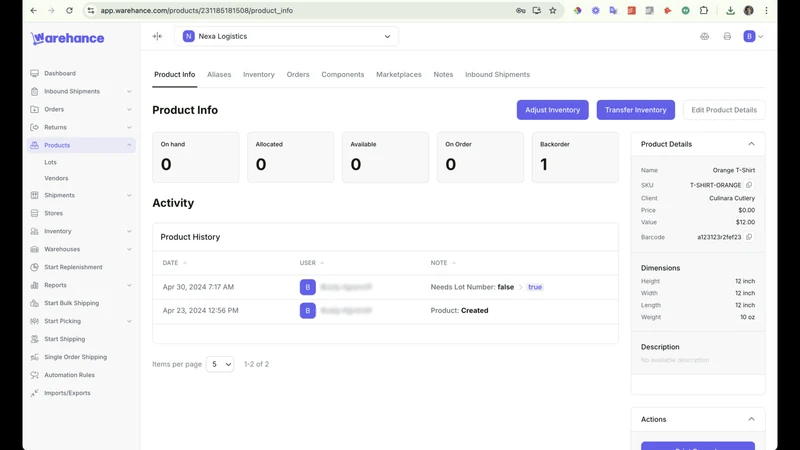The width and height of the screenshot is (800, 450).
Task: Open Dashboard icon in sidebar
Action: click(34, 73)
